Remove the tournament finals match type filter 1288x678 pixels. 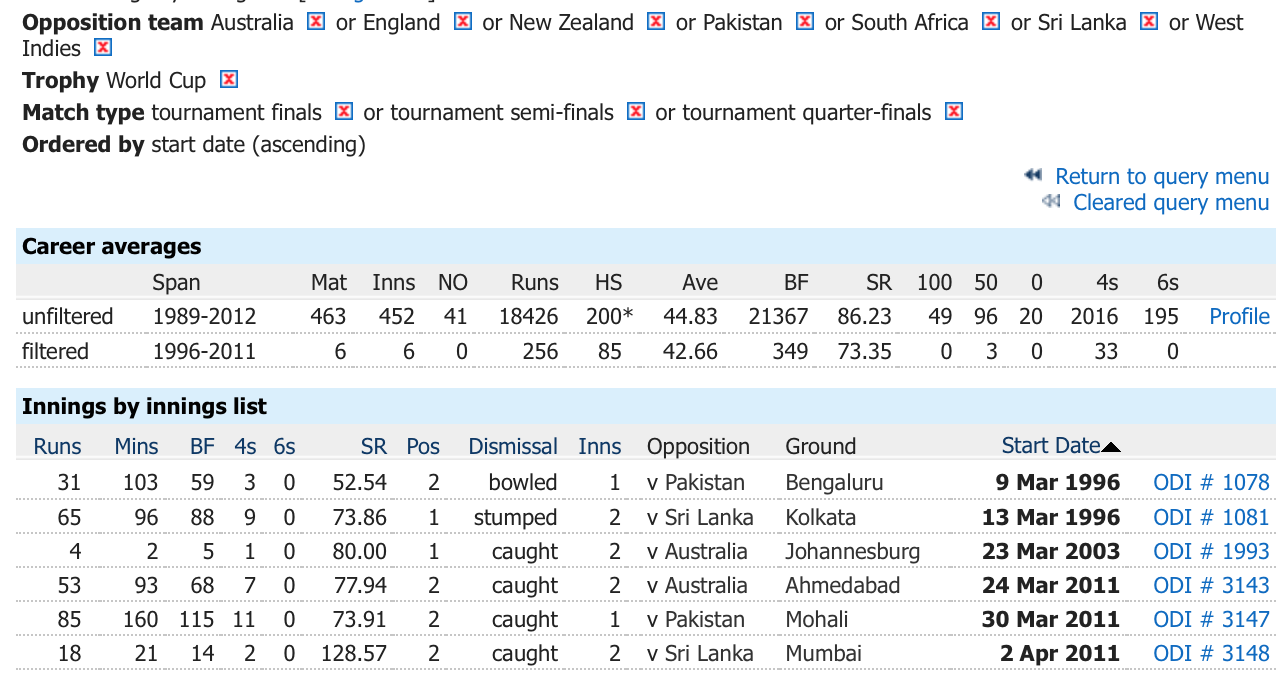[344, 111]
